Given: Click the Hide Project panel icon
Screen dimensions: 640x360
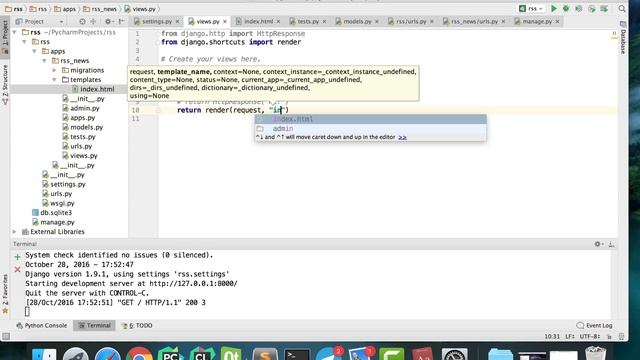Looking at the screenshot, I should pos(121,21).
